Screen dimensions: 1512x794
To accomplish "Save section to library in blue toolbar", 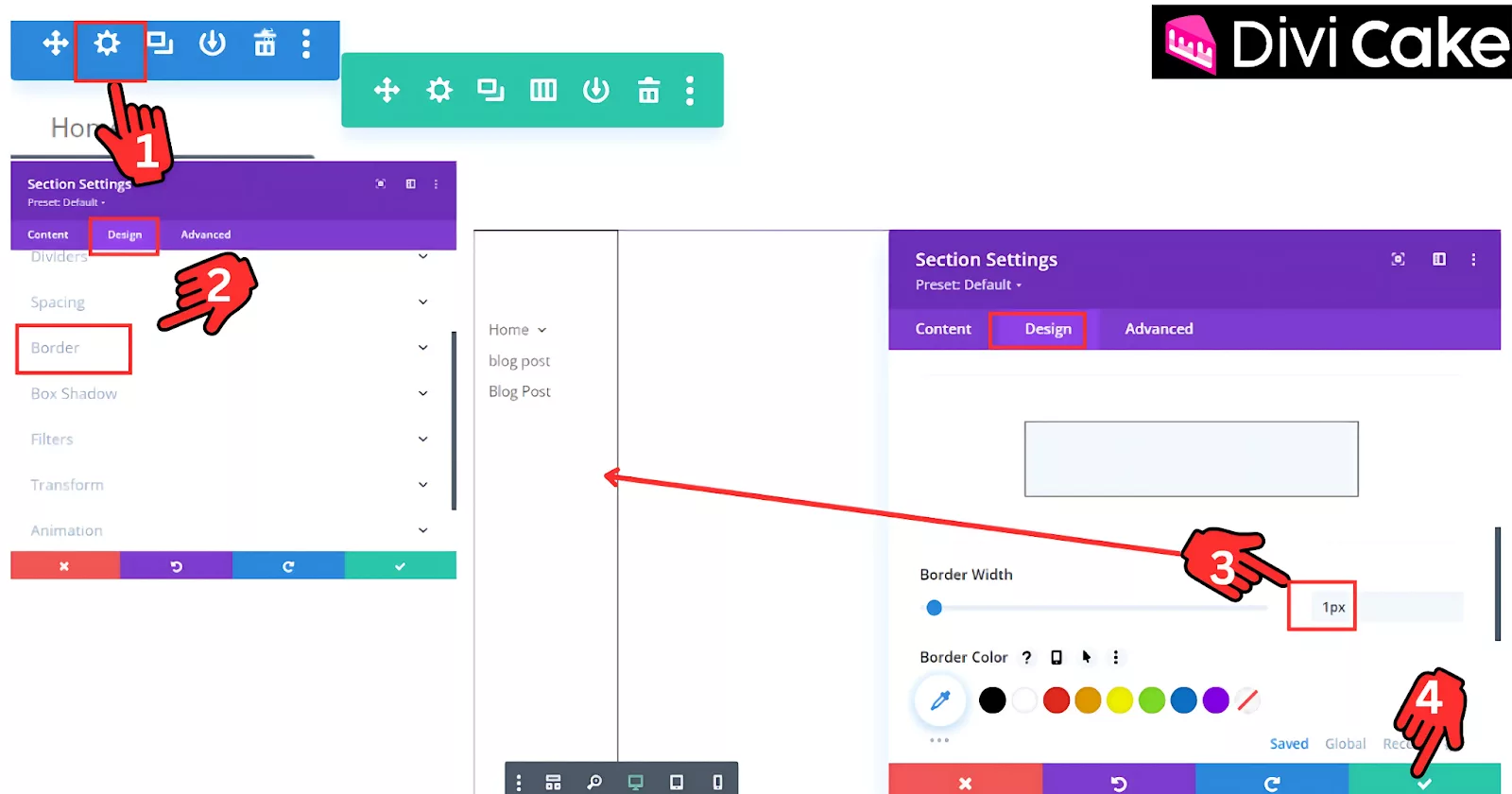I will click(213, 43).
